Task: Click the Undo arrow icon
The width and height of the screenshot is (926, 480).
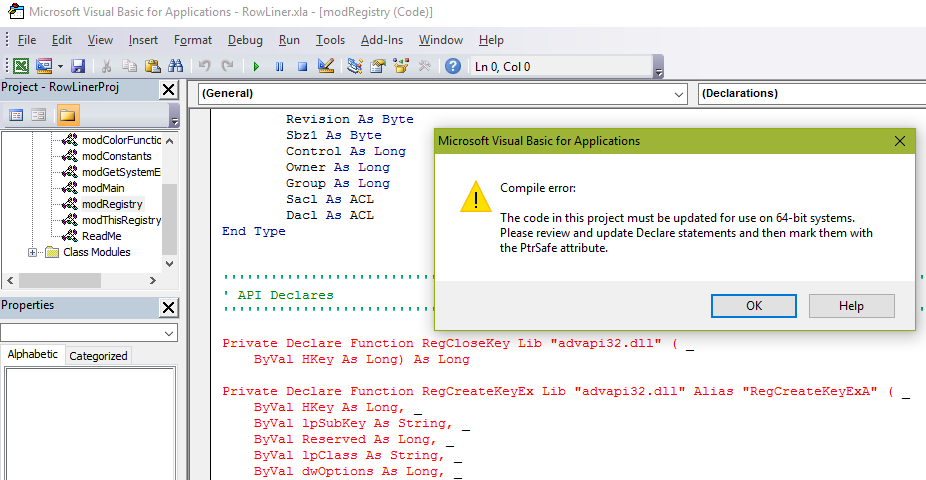Action: click(x=204, y=66)
